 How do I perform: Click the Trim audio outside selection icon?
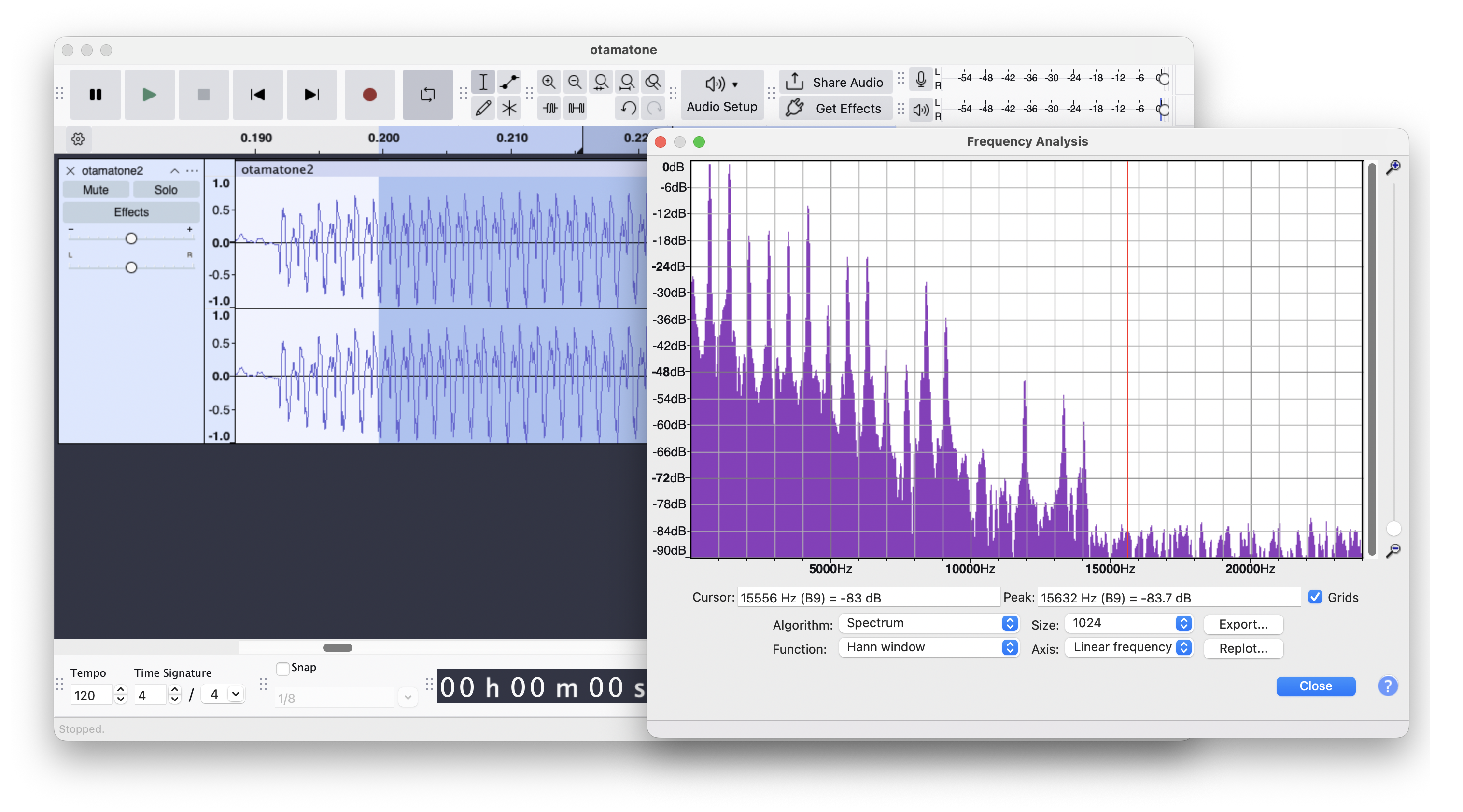[550, 108]
